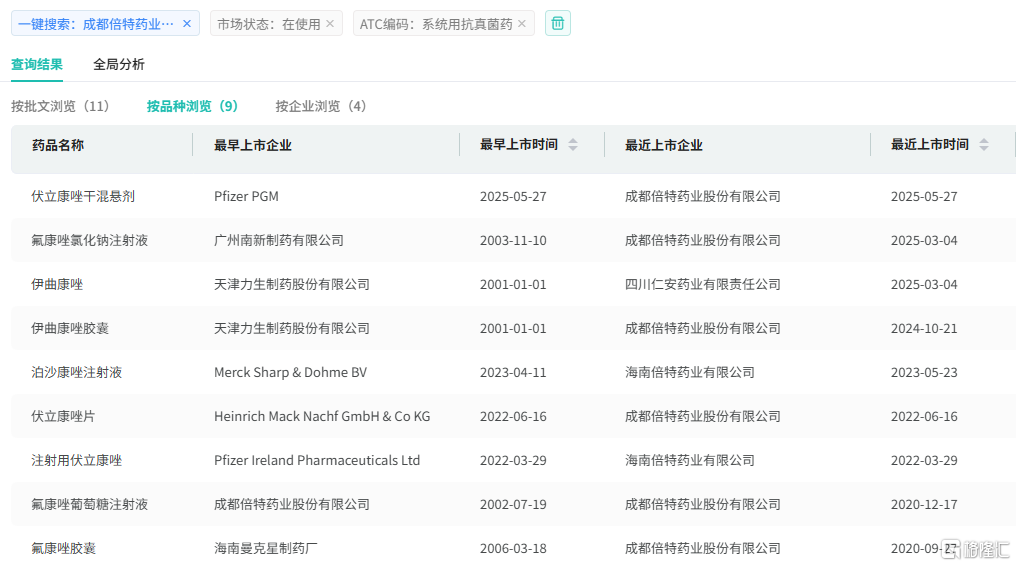Select 按品种浏览（9）view

192,106
